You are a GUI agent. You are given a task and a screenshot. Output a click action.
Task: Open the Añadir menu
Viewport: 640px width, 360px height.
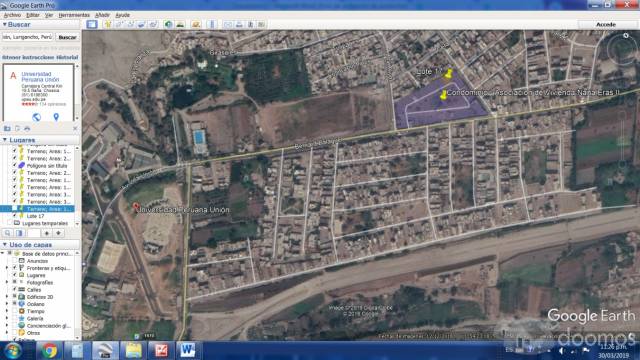[x=102, y=15]
